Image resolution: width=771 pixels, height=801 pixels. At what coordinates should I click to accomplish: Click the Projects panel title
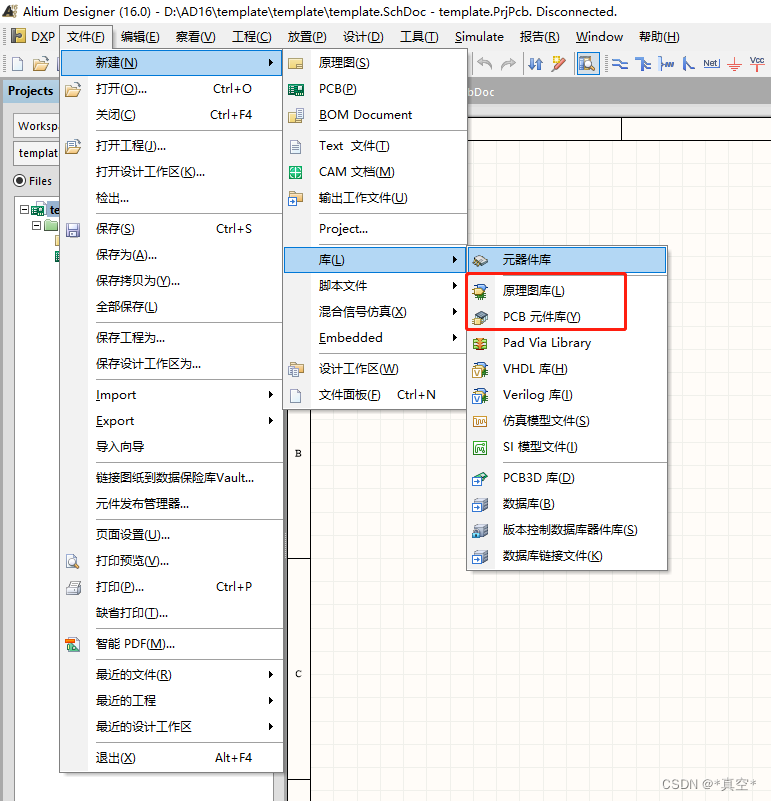coord(31,91)
